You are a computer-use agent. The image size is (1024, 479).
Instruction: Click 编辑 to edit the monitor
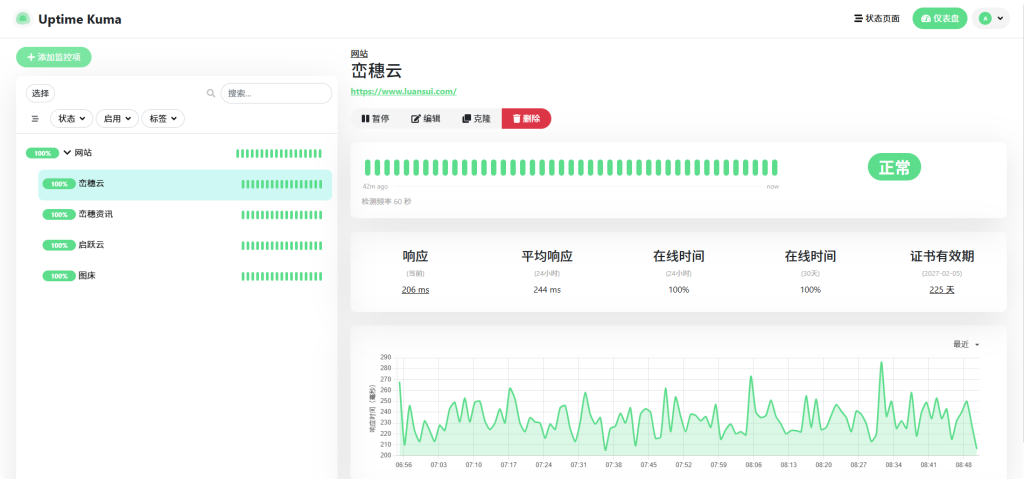coord(425,119)
